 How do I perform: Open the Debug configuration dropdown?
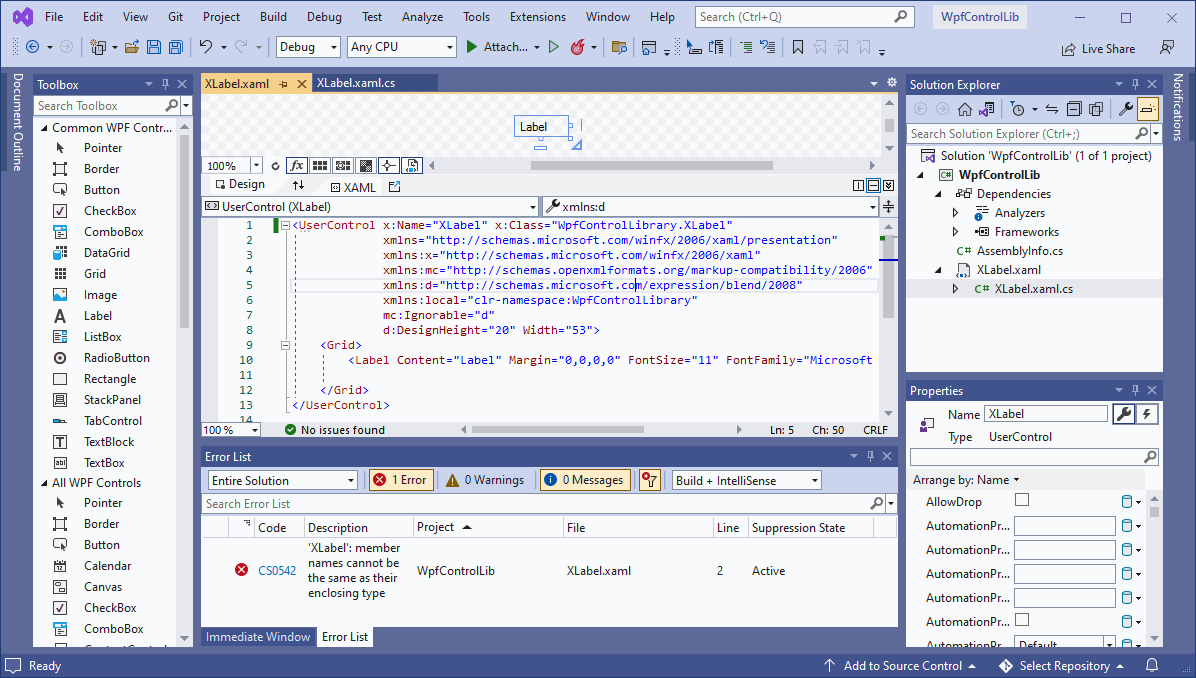pyautogui.click(x=308, y=47)
